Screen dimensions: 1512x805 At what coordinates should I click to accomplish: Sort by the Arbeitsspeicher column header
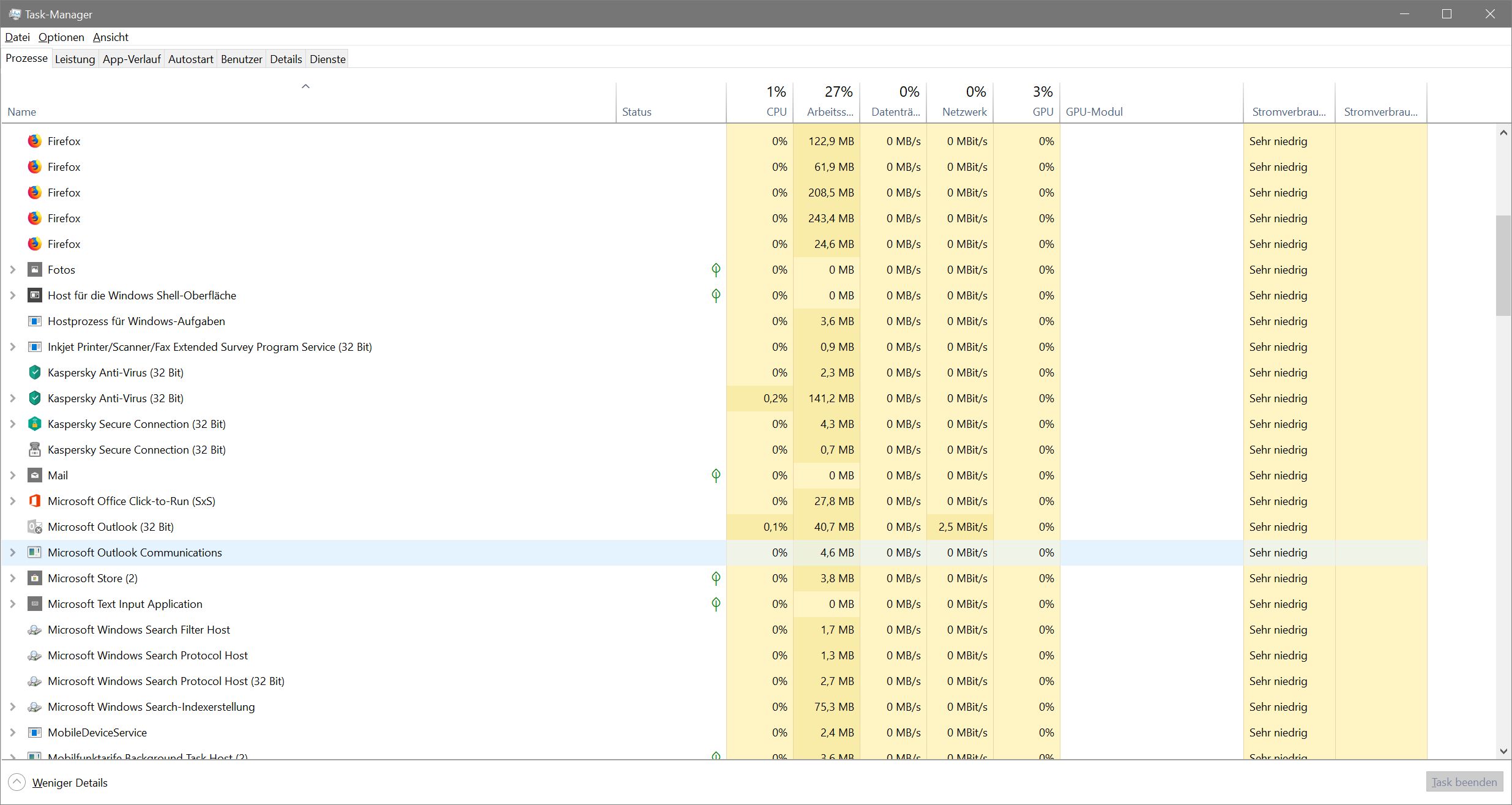point(829,111)
